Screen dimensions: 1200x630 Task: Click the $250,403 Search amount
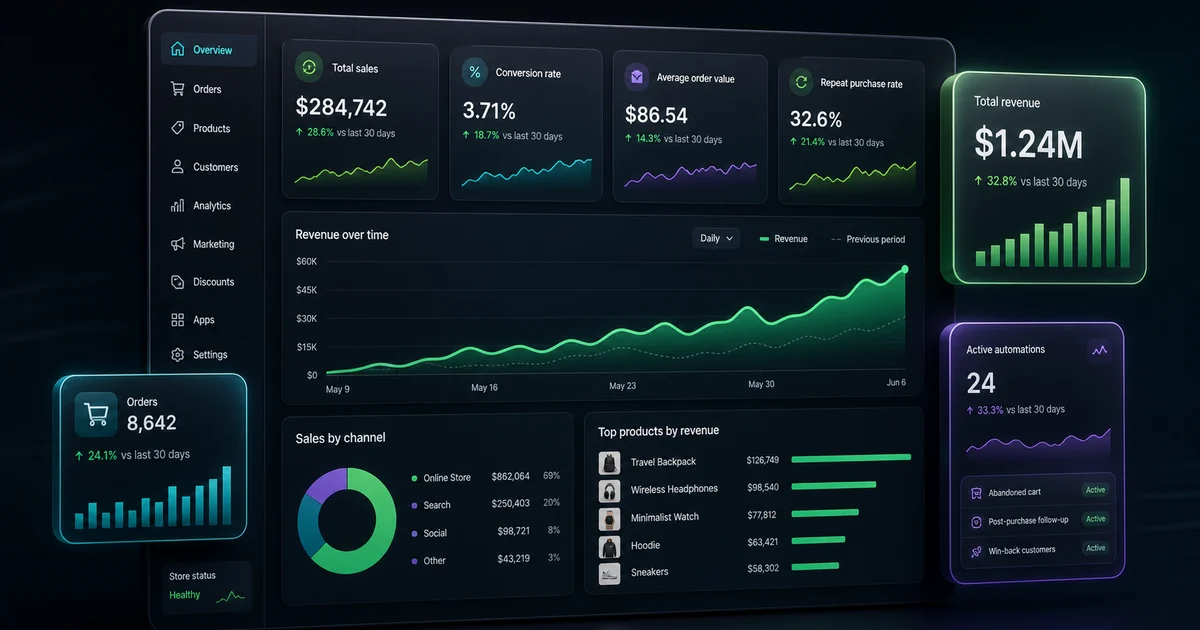click(x=510, y=504)
